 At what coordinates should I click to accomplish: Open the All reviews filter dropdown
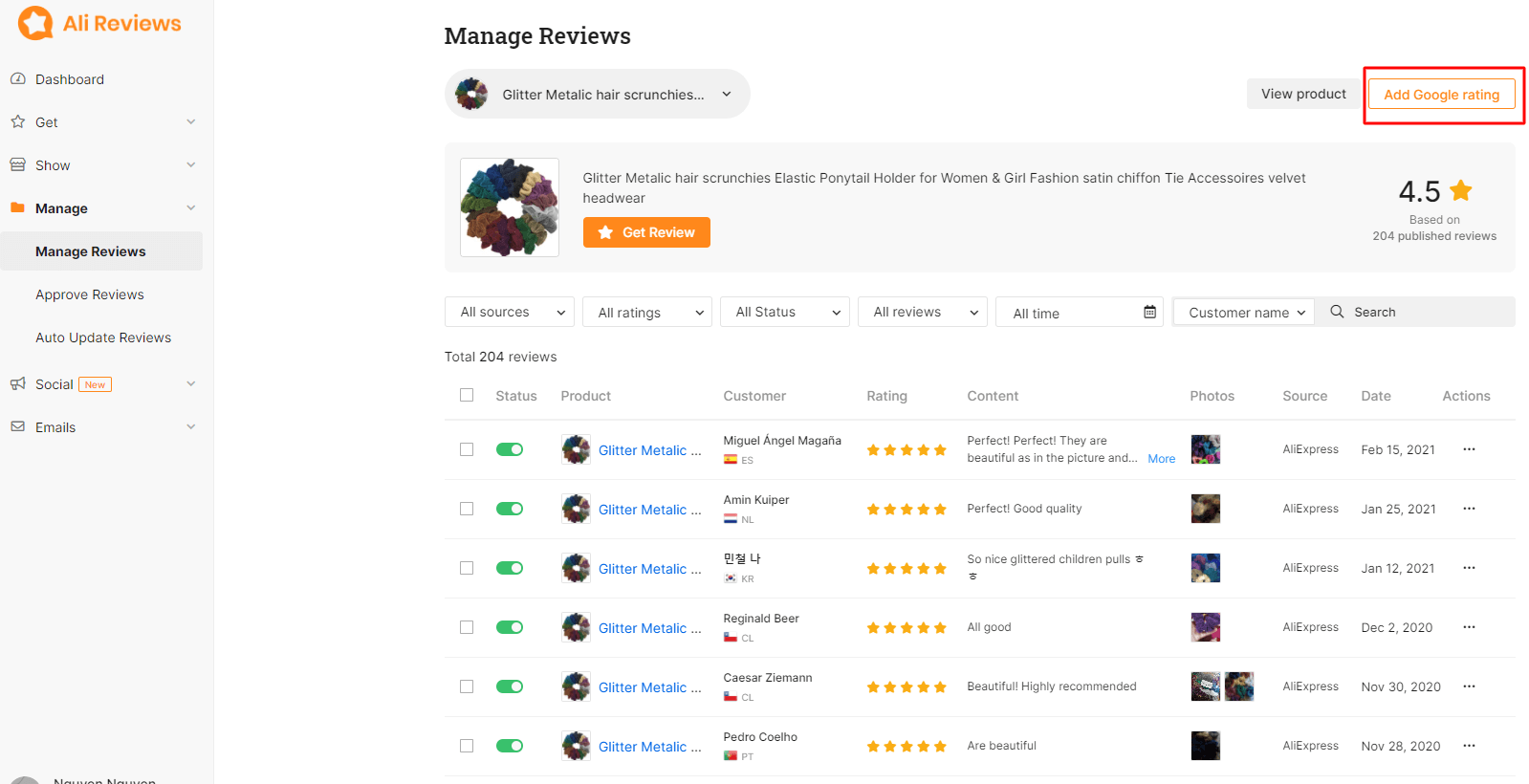(x=923, y=312)
